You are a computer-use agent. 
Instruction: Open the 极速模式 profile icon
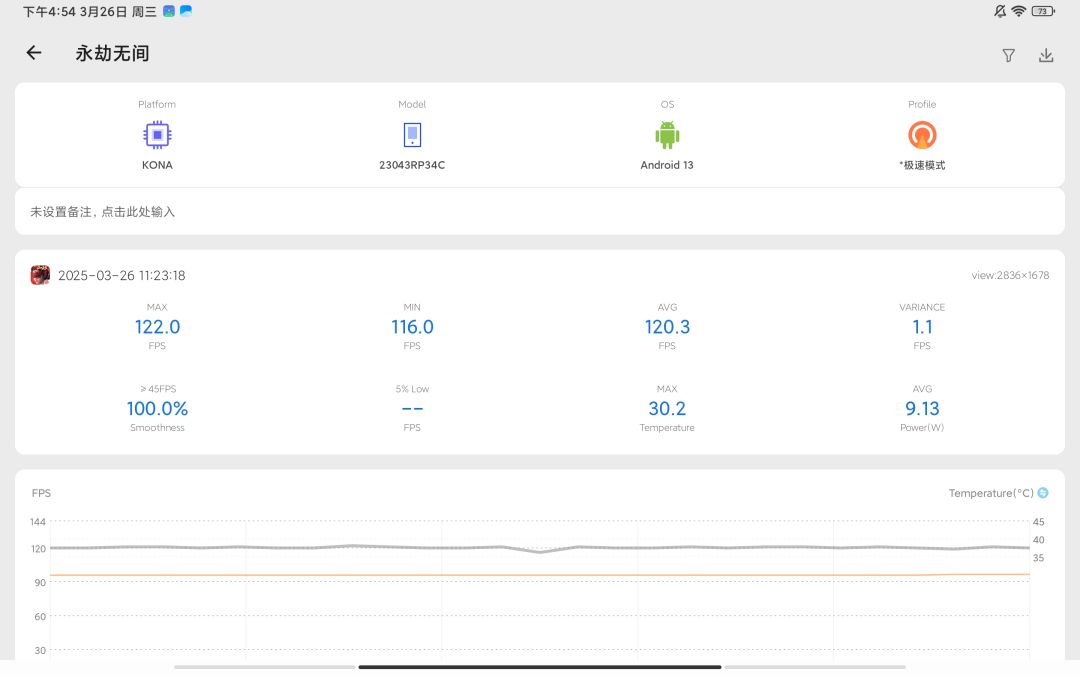point(922,135)
